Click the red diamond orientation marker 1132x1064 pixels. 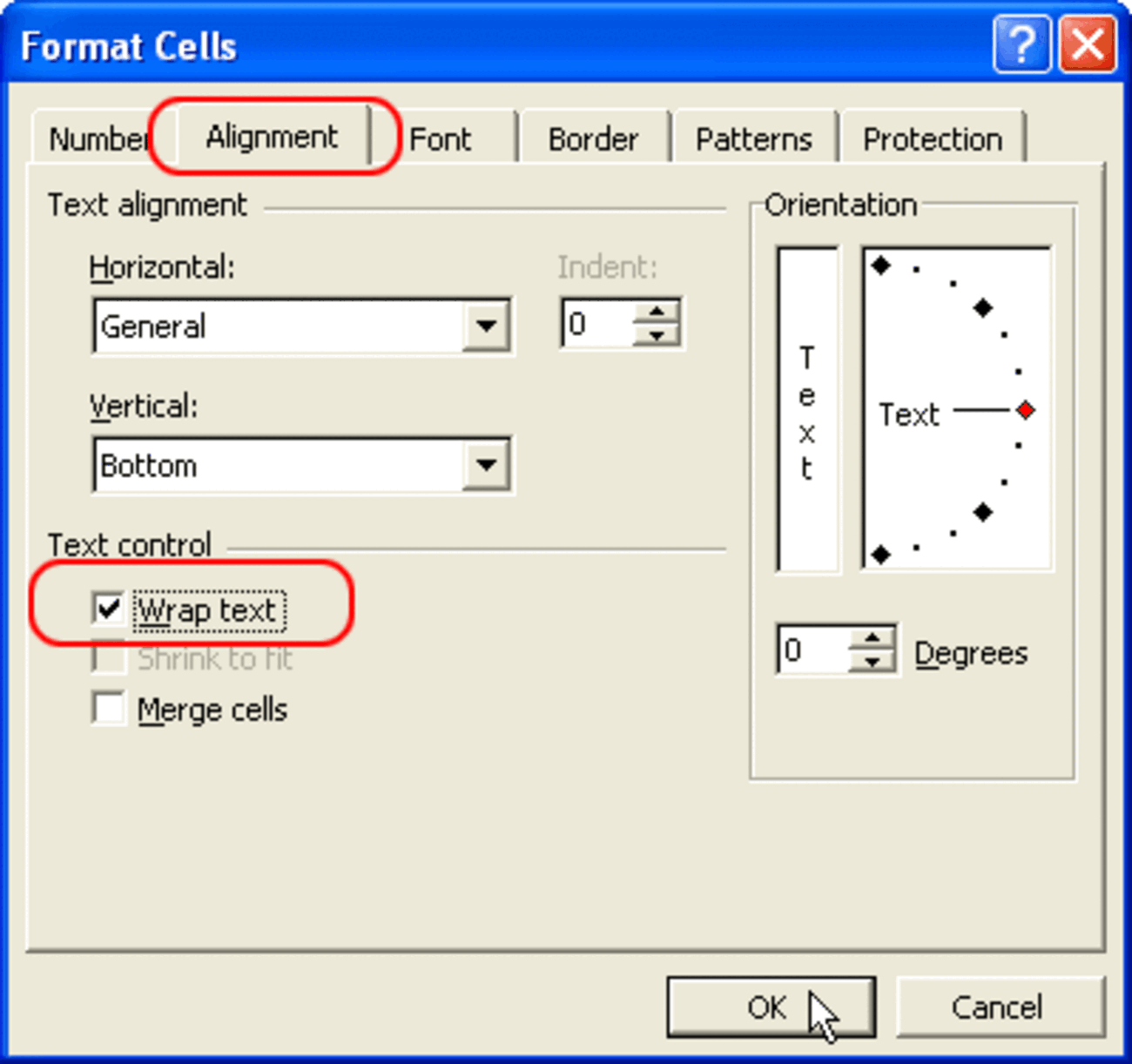pos(1026,410)
